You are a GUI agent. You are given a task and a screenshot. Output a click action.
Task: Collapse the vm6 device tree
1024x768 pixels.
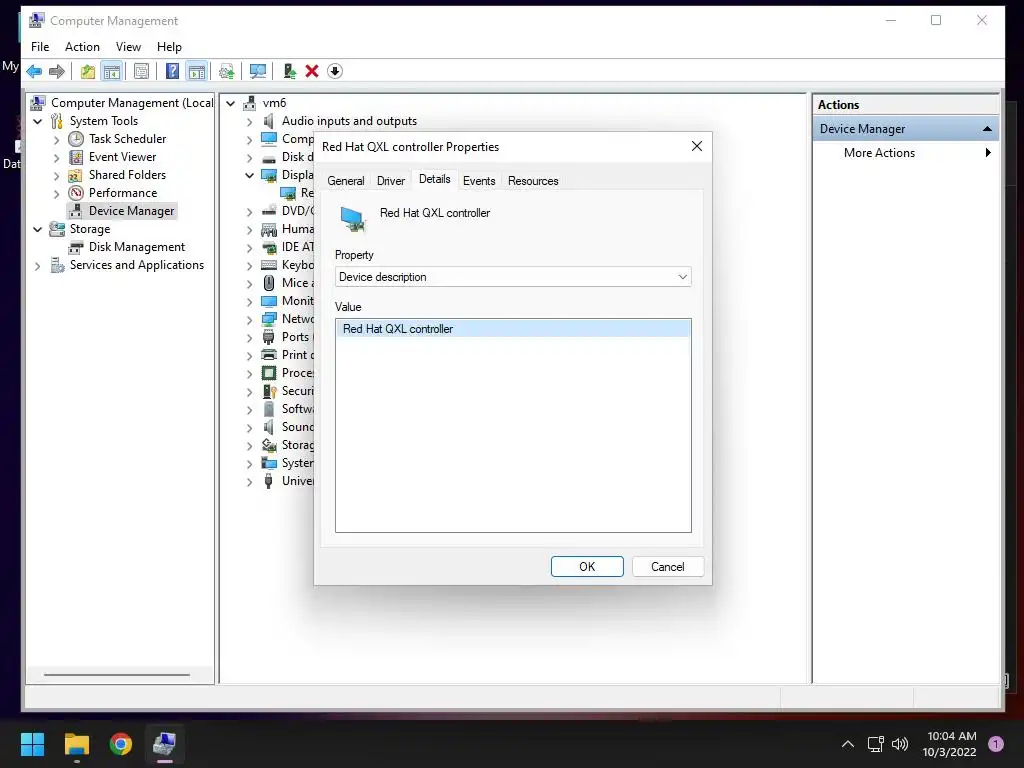coord(231,103)
